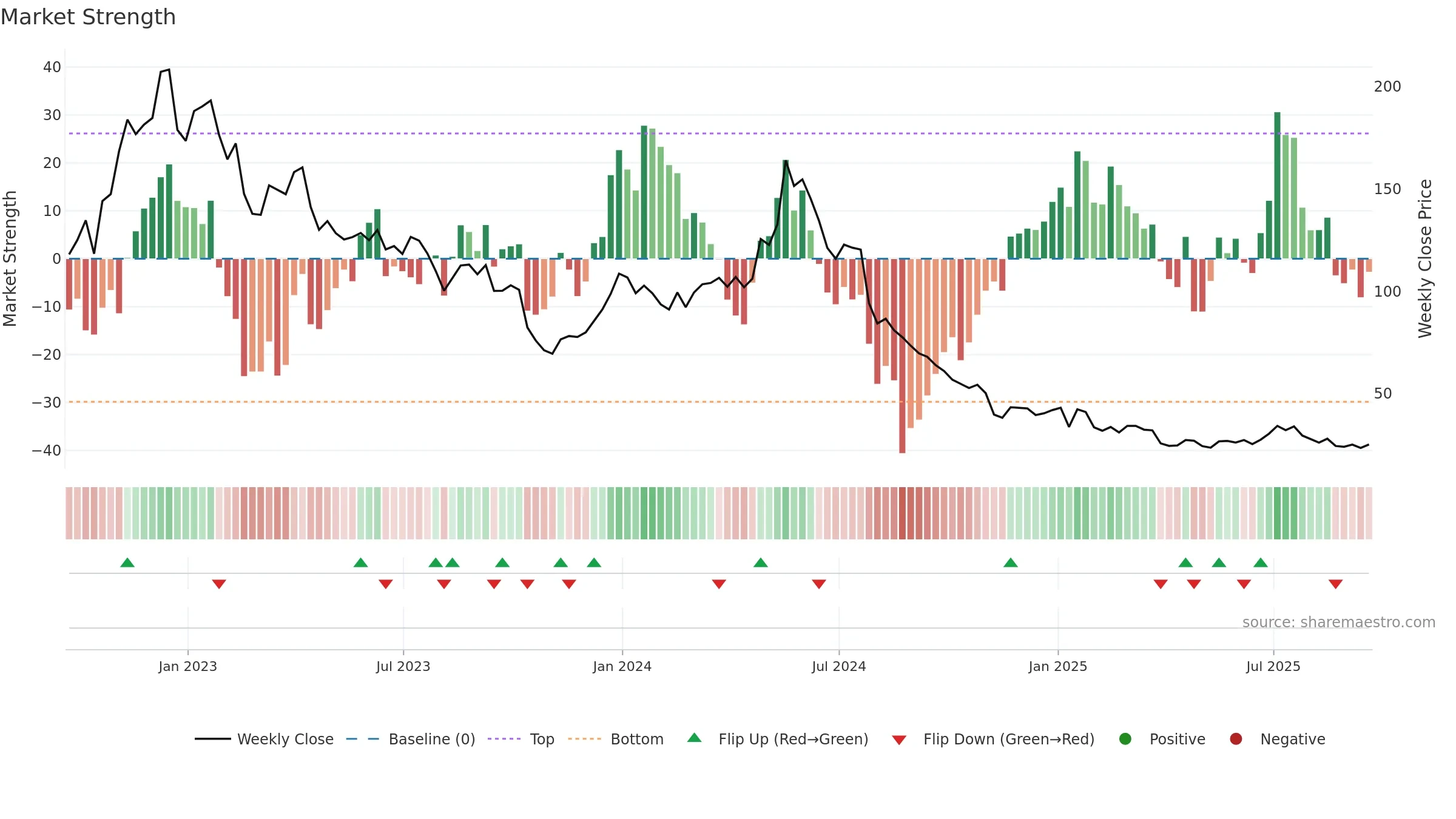Click the orange dotted Bottom legend swatch
Image resolution: width=1456 pixels, height=819 pixels.
[x=585, y=739]
